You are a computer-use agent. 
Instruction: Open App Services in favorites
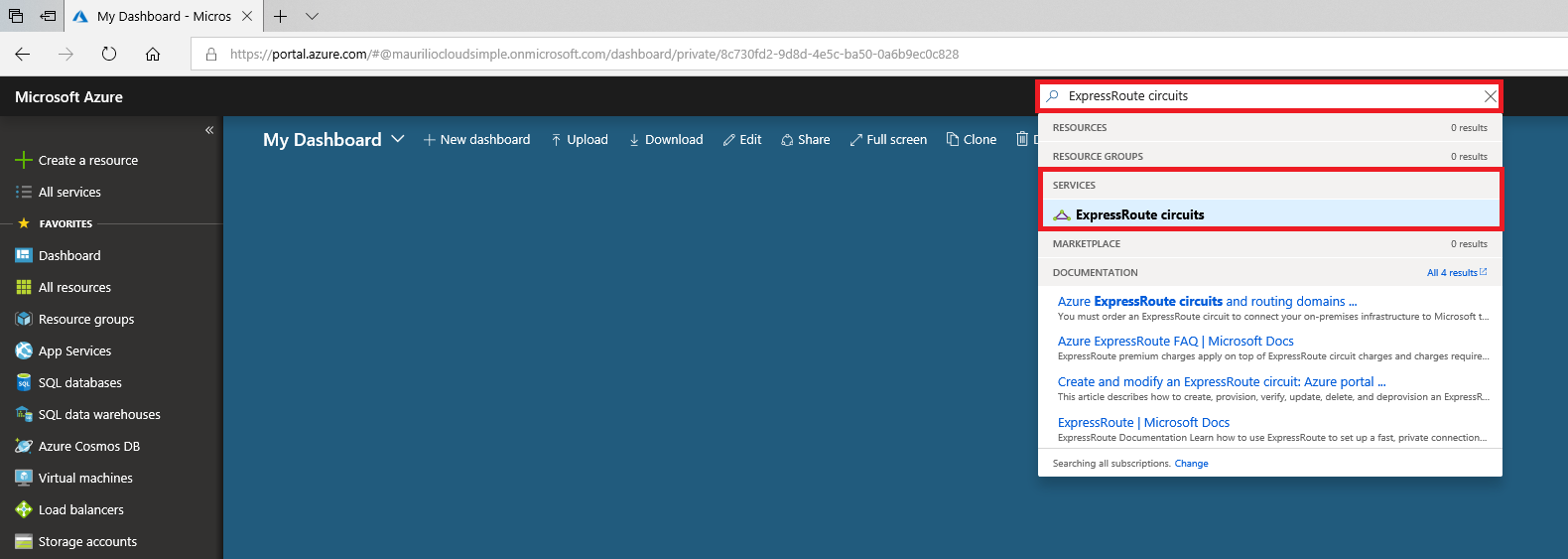click(x=74, y=350)
